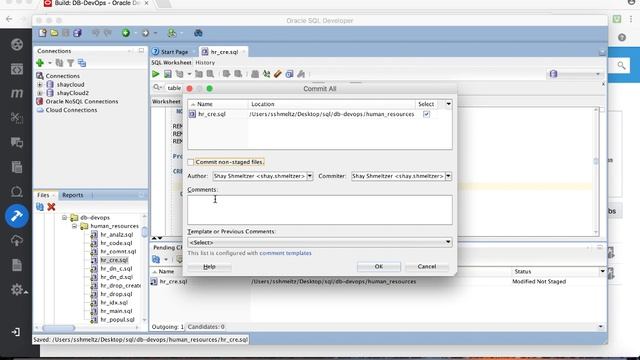The height and width of the screenshot is (360, 640).
Task: Click the Run Statement green play icon
Action: (156, 74)
